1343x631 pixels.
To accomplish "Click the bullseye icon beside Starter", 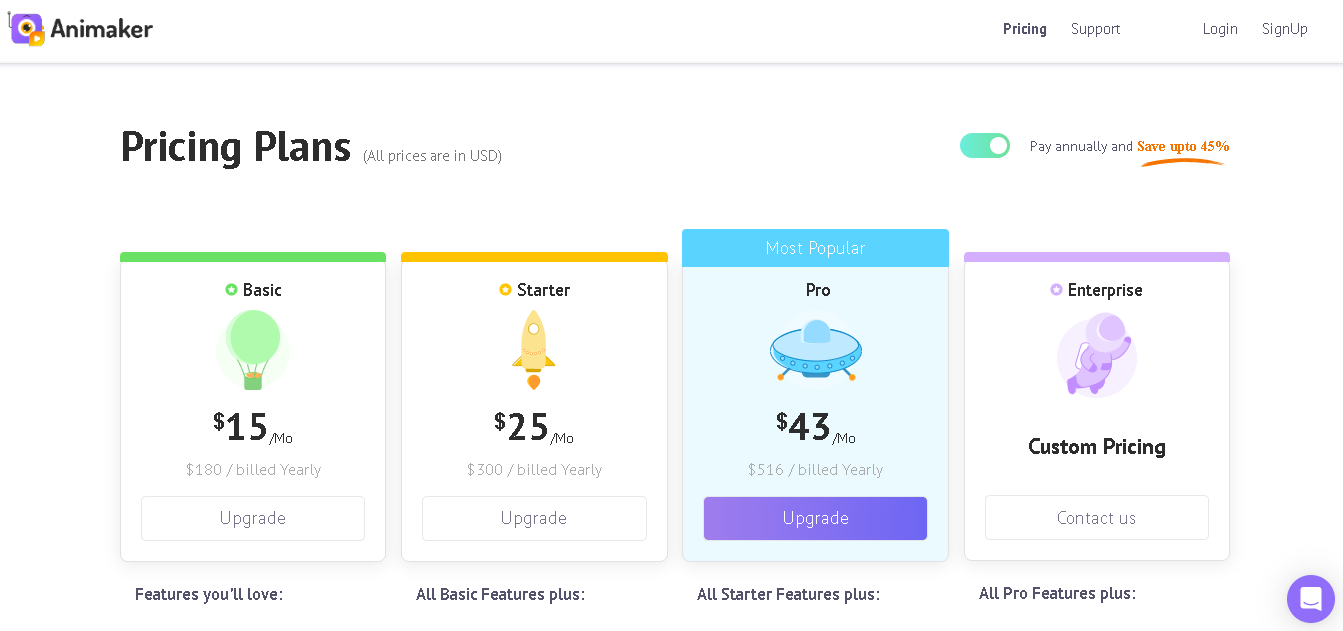I will pos(506,290).
